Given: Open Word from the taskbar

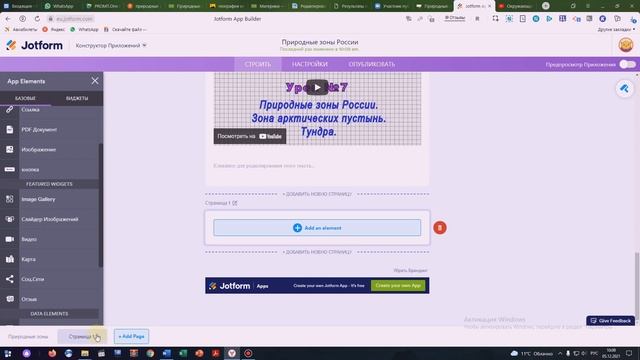Looking at the screenshot, I should click(x=167, y=353).
